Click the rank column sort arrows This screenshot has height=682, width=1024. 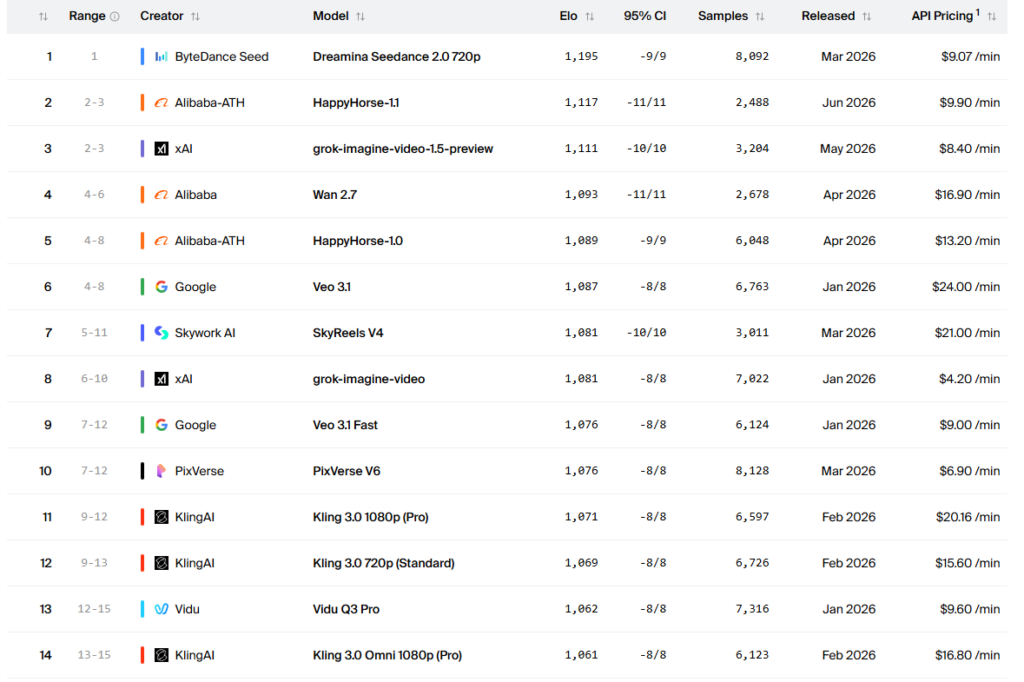[x=43, y=17]
